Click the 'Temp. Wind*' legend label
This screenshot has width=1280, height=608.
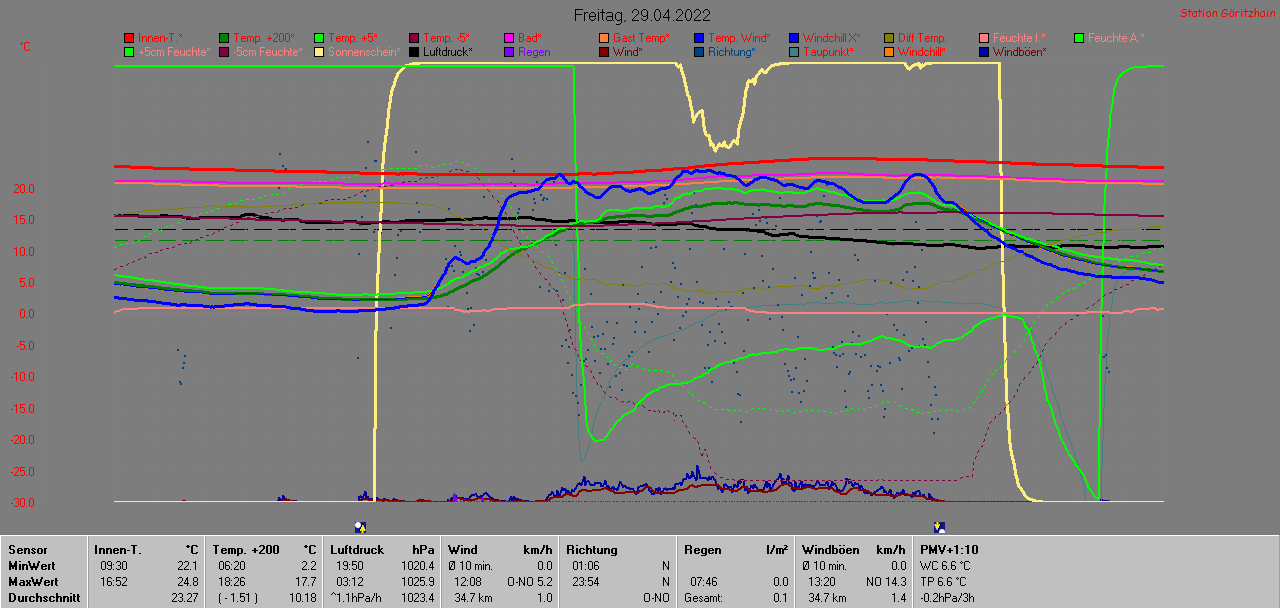click(x=739, y=38)
